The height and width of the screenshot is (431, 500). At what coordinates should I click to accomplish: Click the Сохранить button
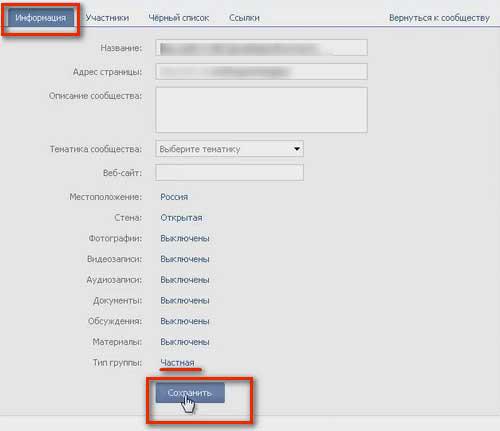coord(190,393)
